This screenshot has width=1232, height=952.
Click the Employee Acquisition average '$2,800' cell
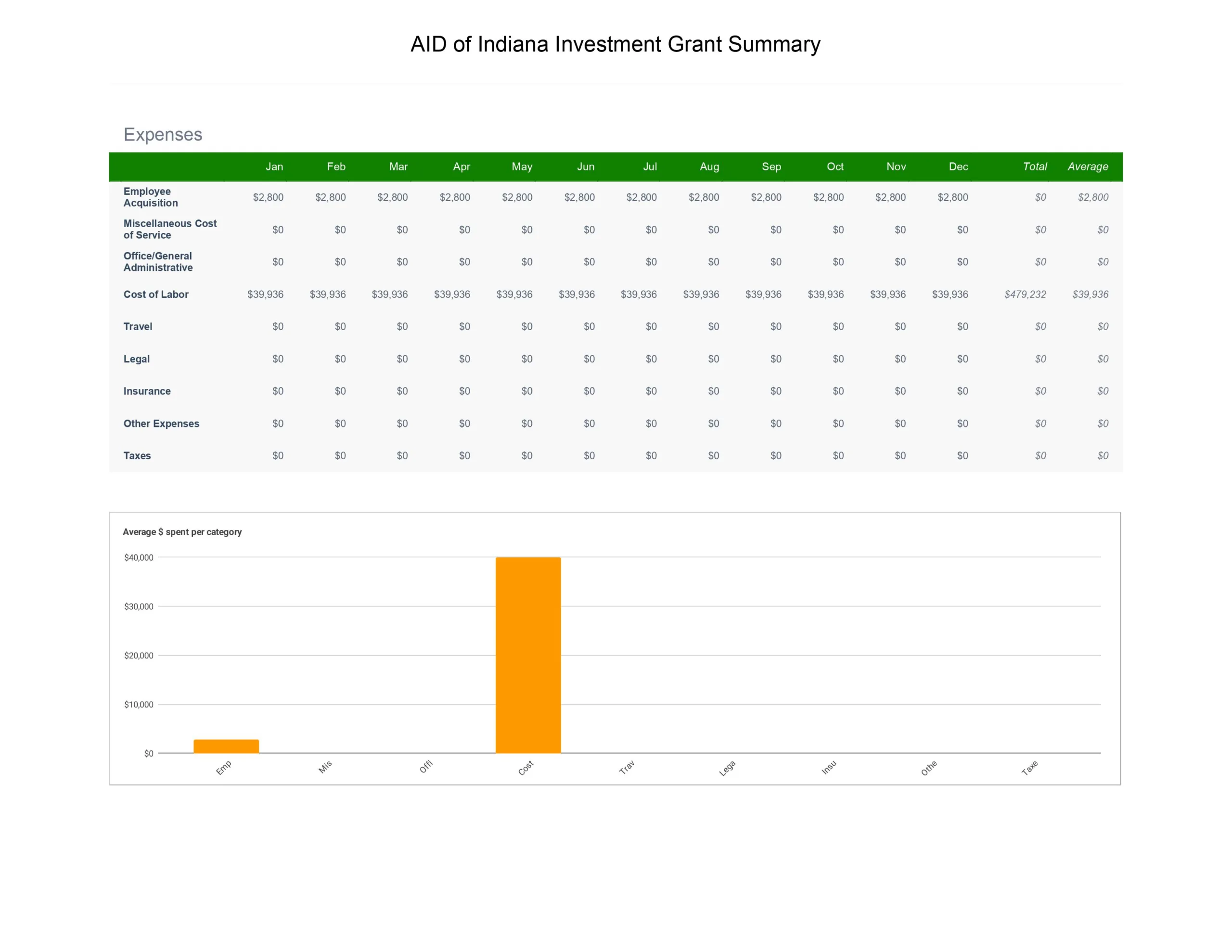(x=1092, y=197)
